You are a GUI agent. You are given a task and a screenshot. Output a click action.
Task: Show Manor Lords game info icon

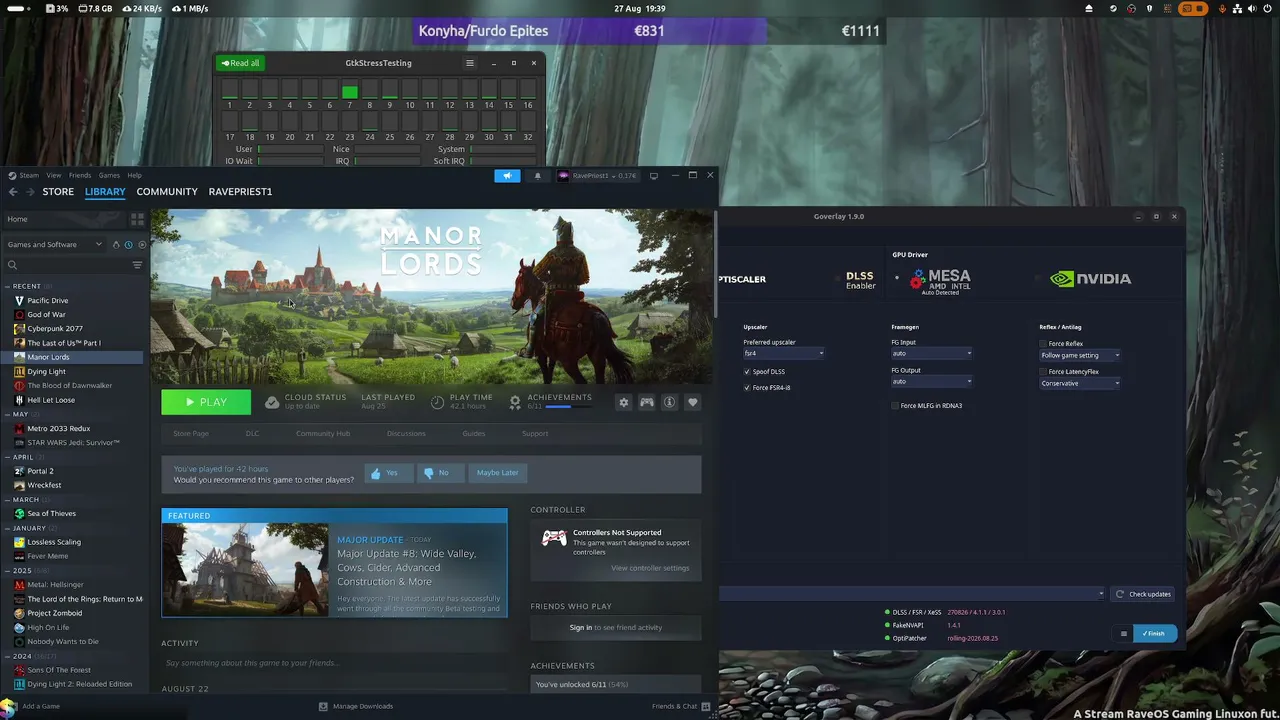[670, 402]
